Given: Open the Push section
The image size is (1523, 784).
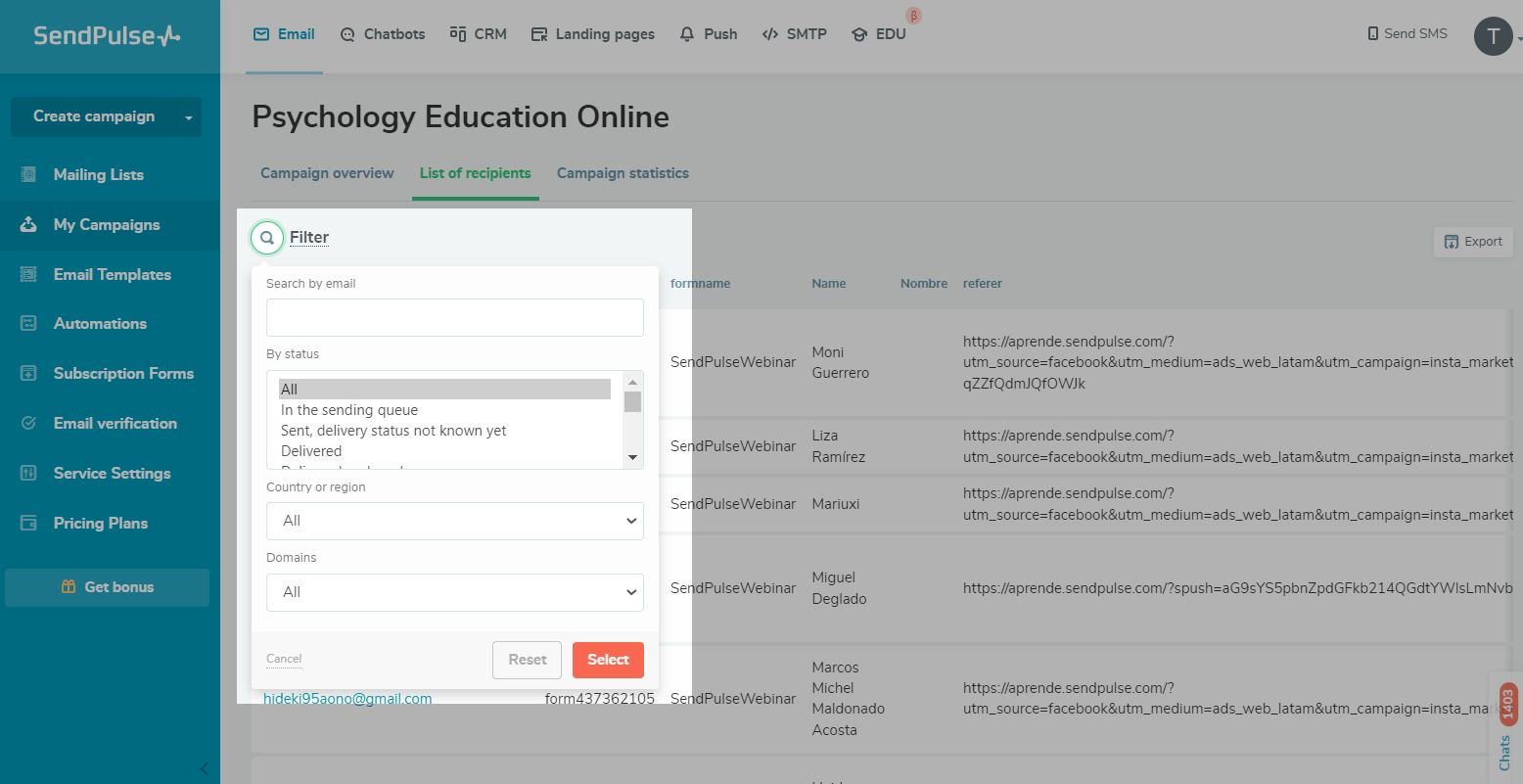Looking at the screenshot, I should click(709, 34).
